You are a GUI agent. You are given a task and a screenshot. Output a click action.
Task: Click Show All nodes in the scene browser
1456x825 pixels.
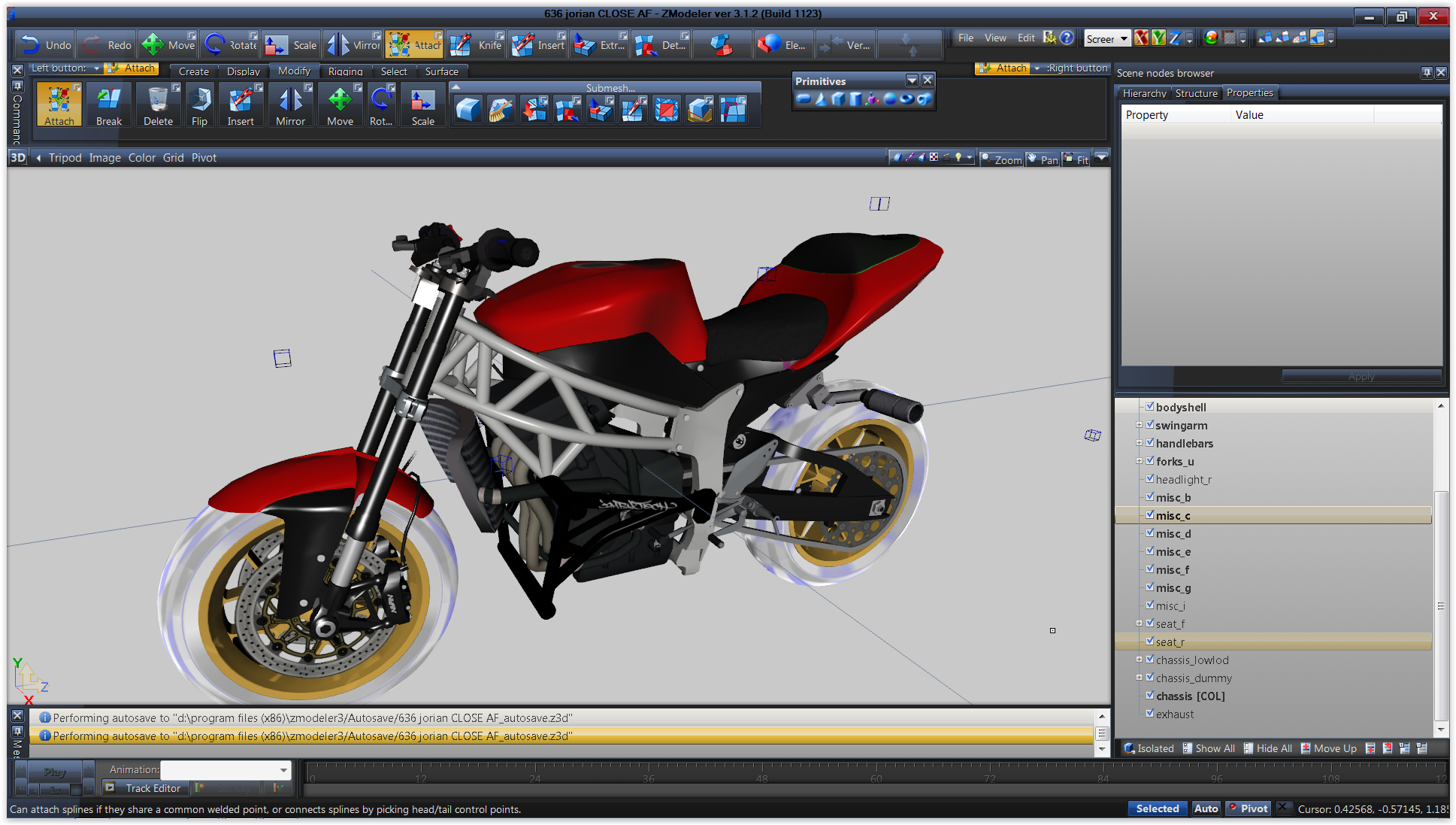(1209, 748)
